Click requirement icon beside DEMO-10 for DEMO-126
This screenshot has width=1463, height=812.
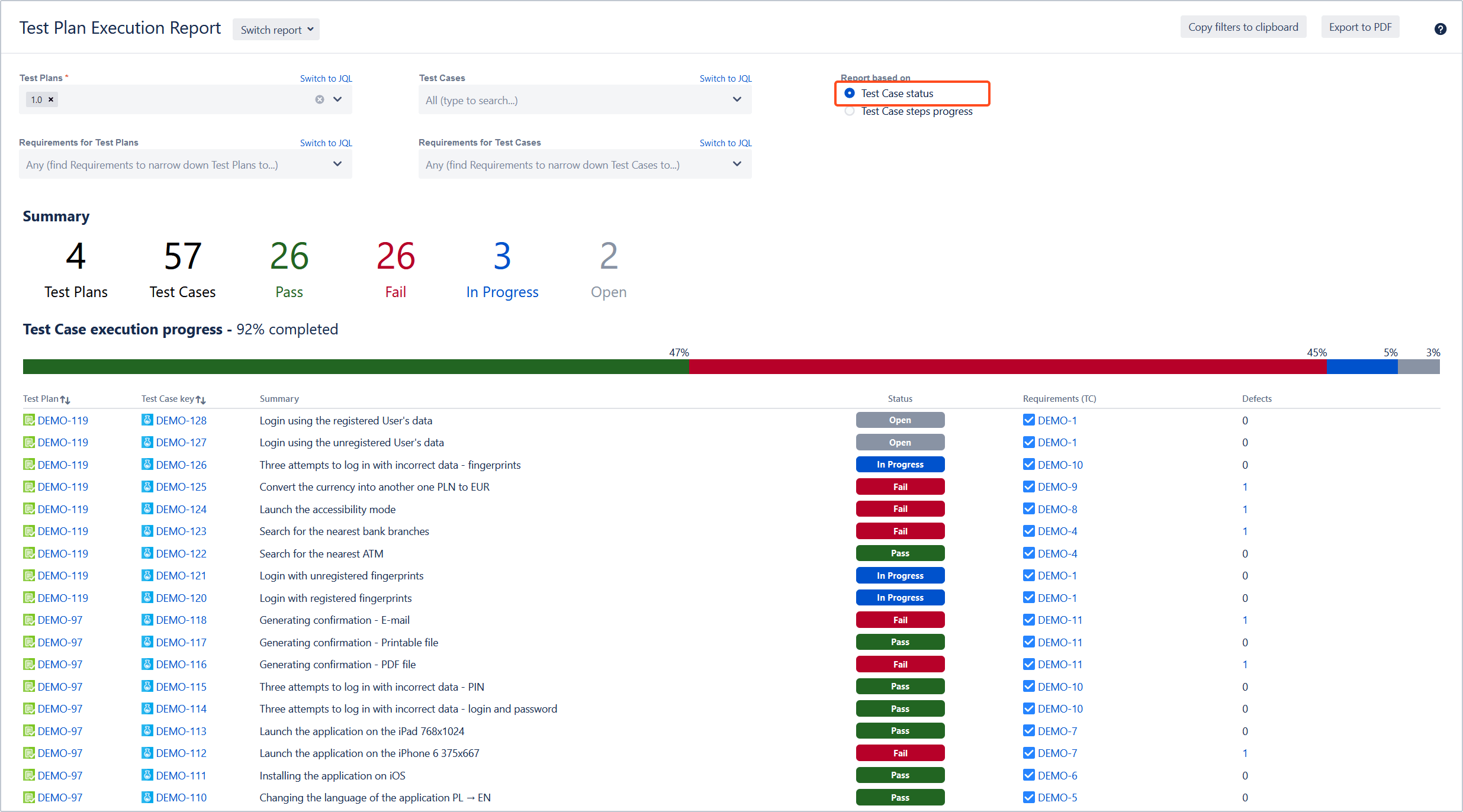[x=1029, y=465]
